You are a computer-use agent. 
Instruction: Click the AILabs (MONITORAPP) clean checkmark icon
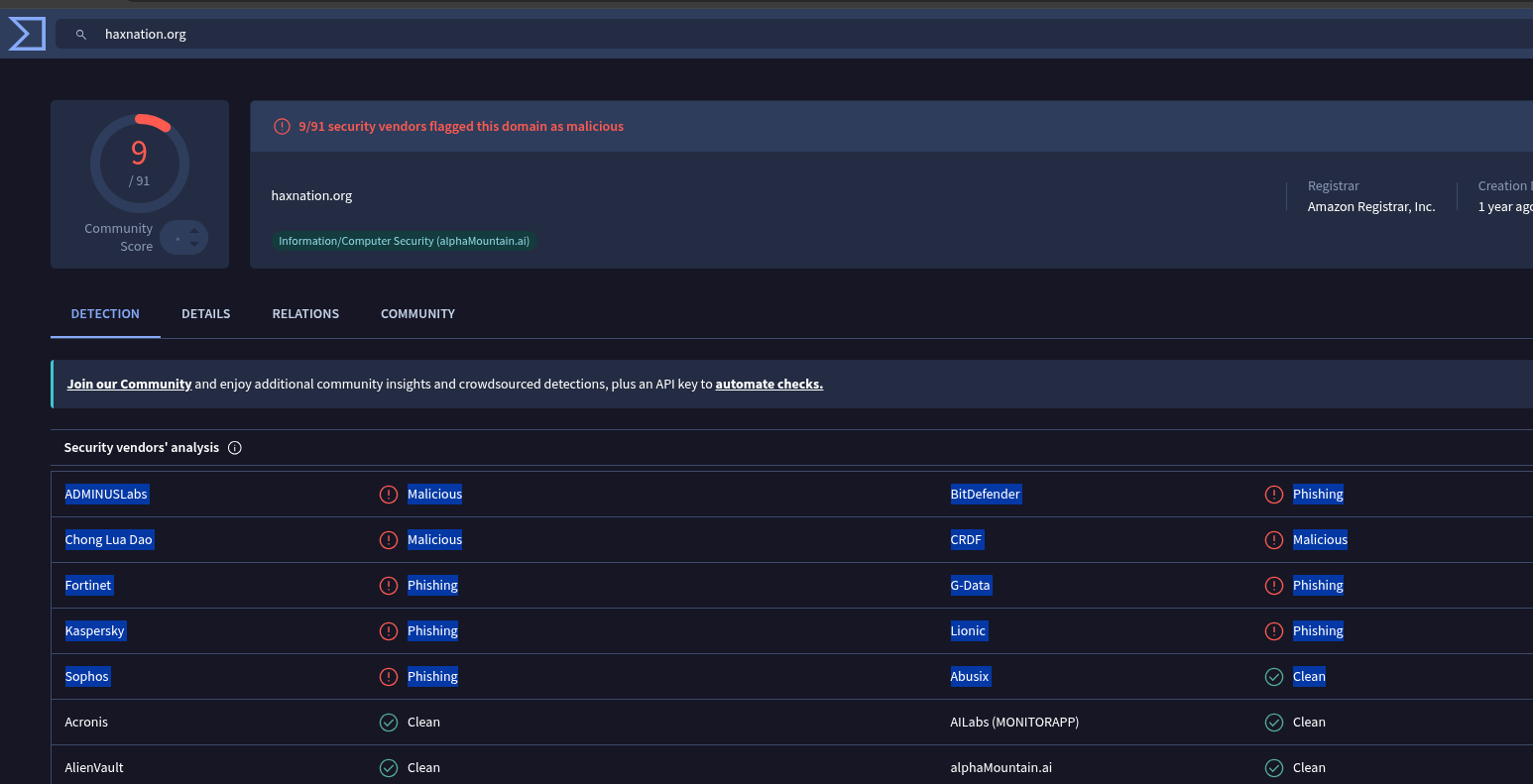pos(1274,722)
